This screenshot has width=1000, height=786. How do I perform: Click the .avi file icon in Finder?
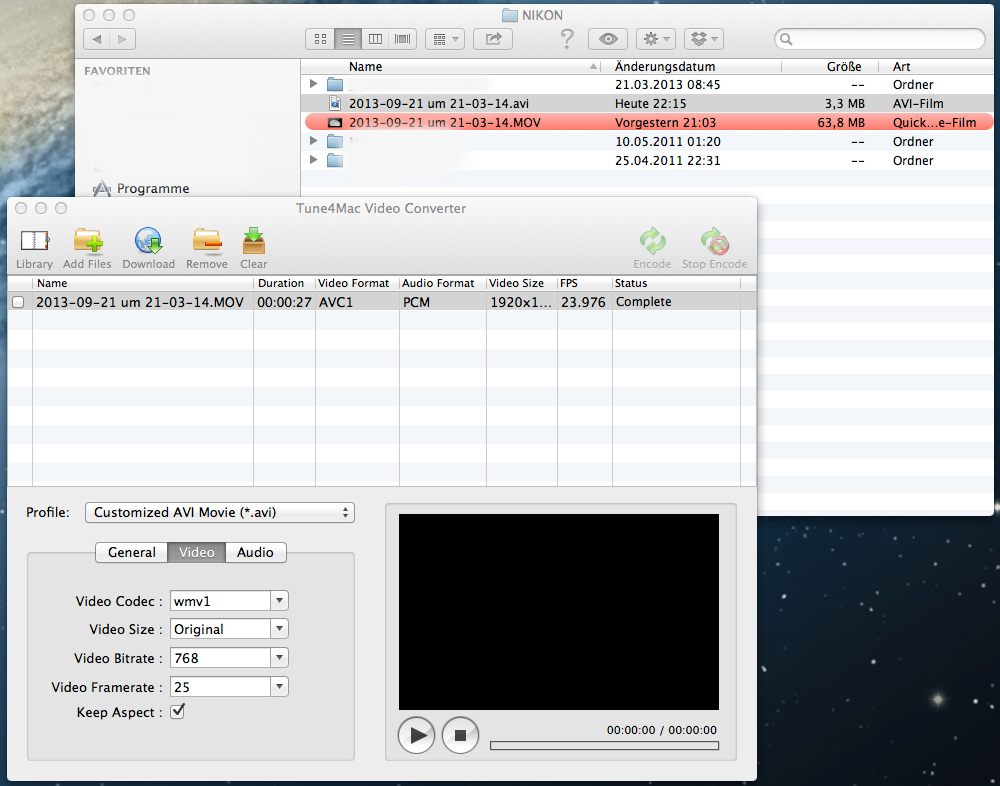click(335, 103)
